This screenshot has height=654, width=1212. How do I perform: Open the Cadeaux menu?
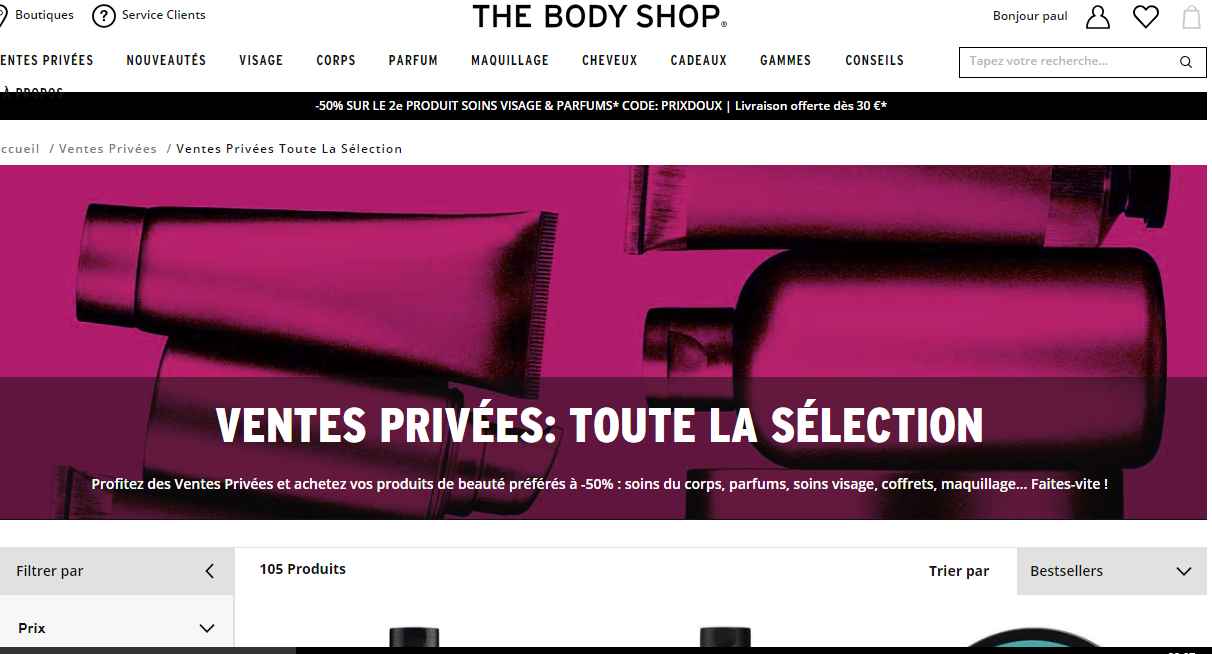tap(699, 60)
